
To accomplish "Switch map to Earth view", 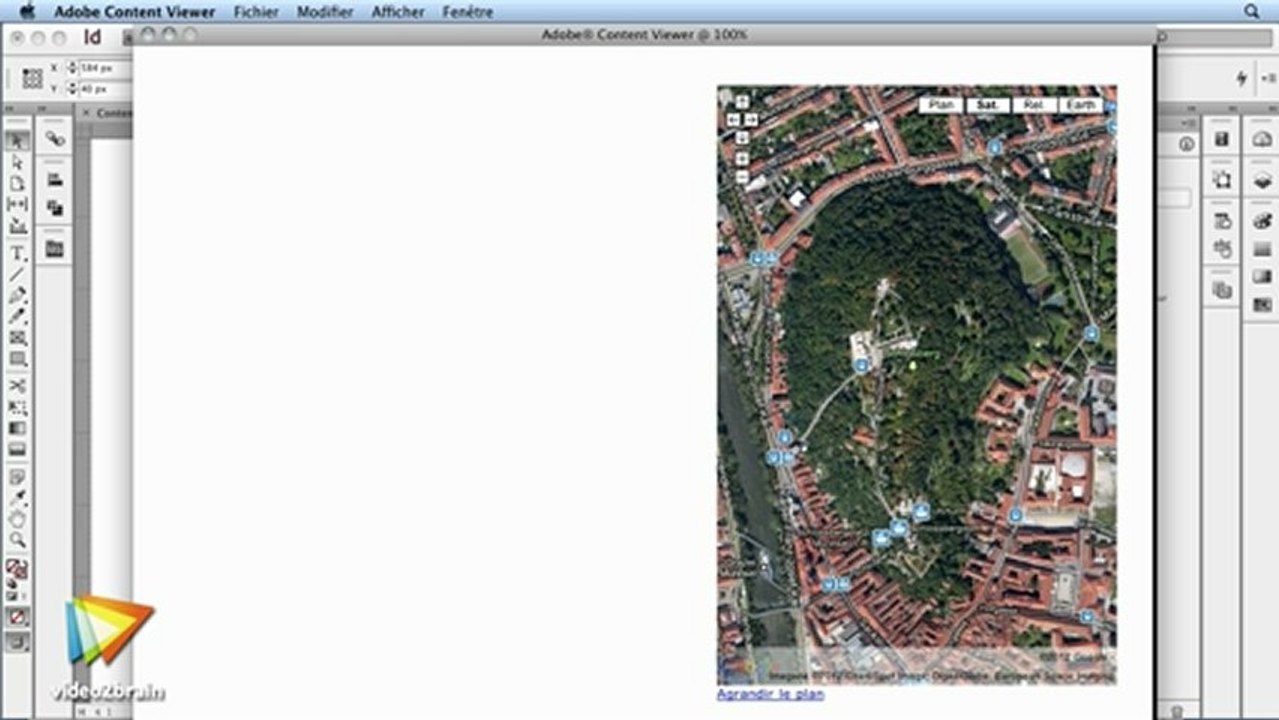I will pyautogui.click(x=1080, y=105).
